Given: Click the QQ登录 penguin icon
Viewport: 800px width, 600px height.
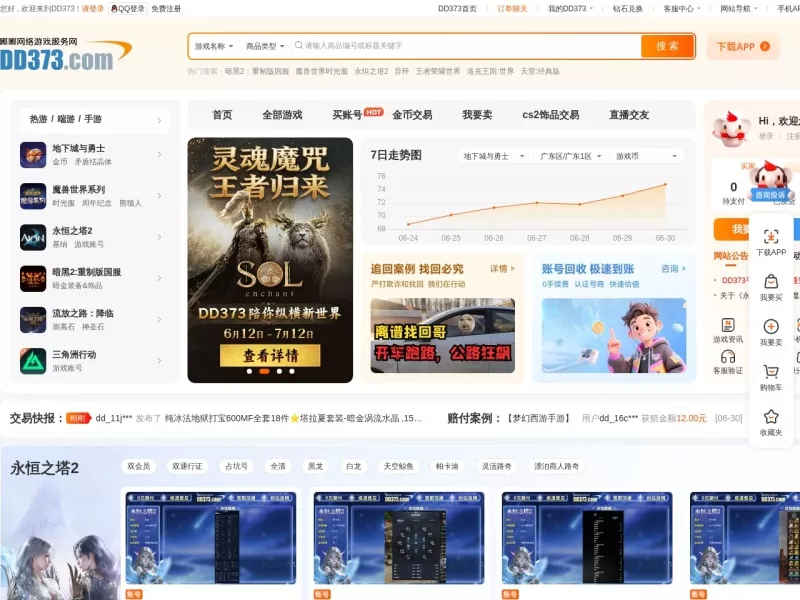Looking at the screenshot, I should click(x=114, y=9).
